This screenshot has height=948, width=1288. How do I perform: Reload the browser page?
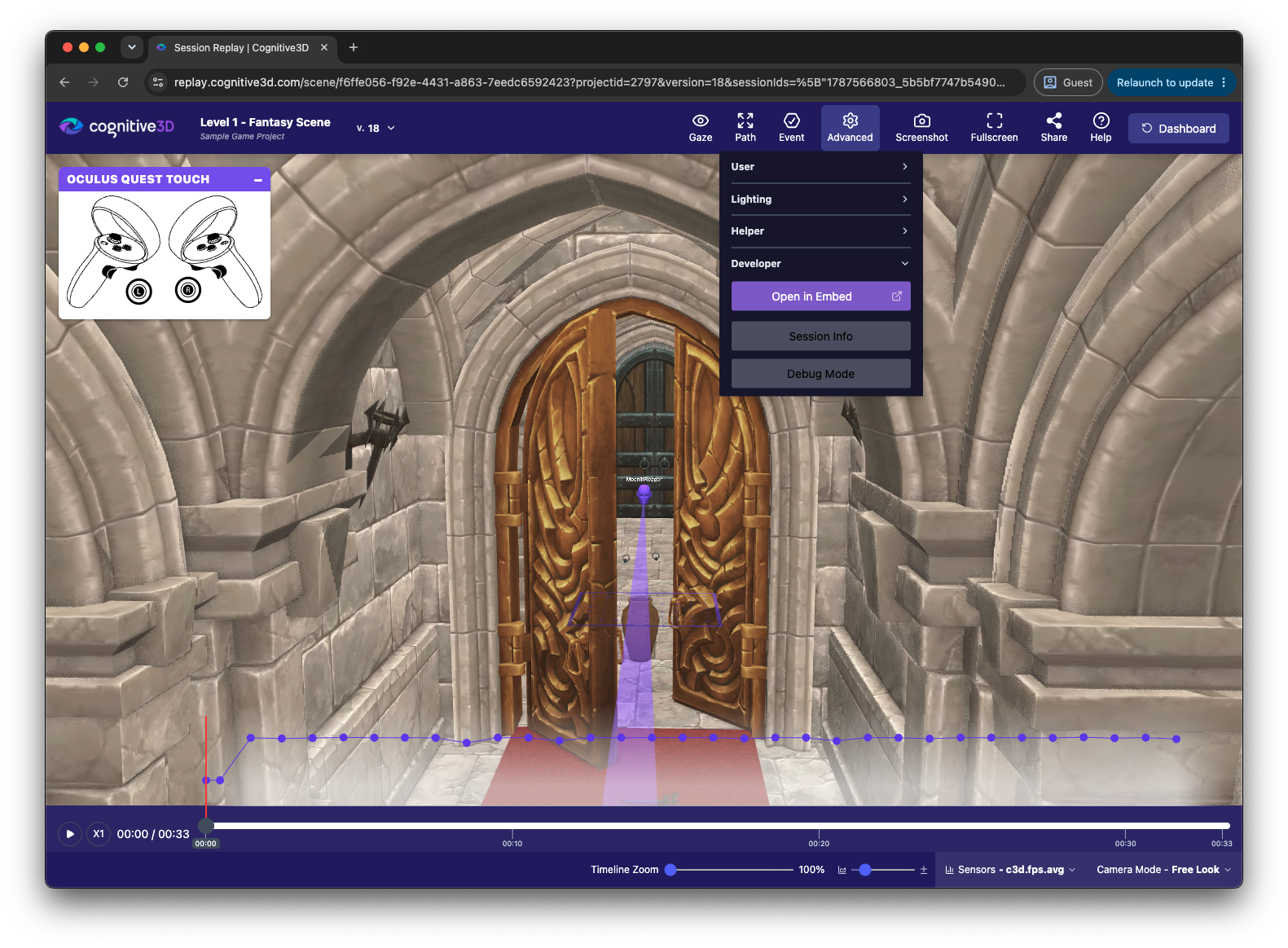(x=123, y=82)
